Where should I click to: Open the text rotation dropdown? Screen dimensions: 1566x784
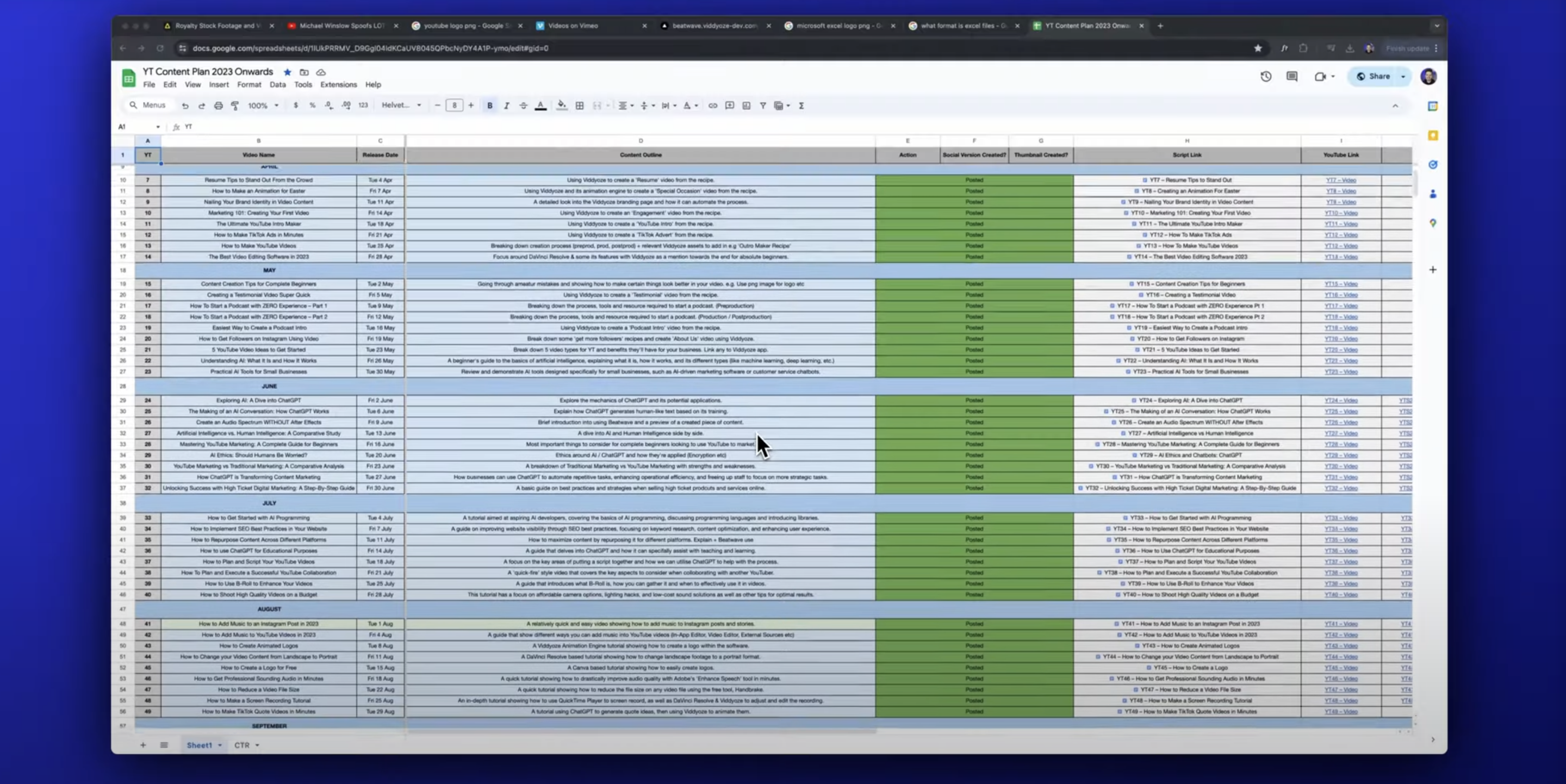coord(691,106)
